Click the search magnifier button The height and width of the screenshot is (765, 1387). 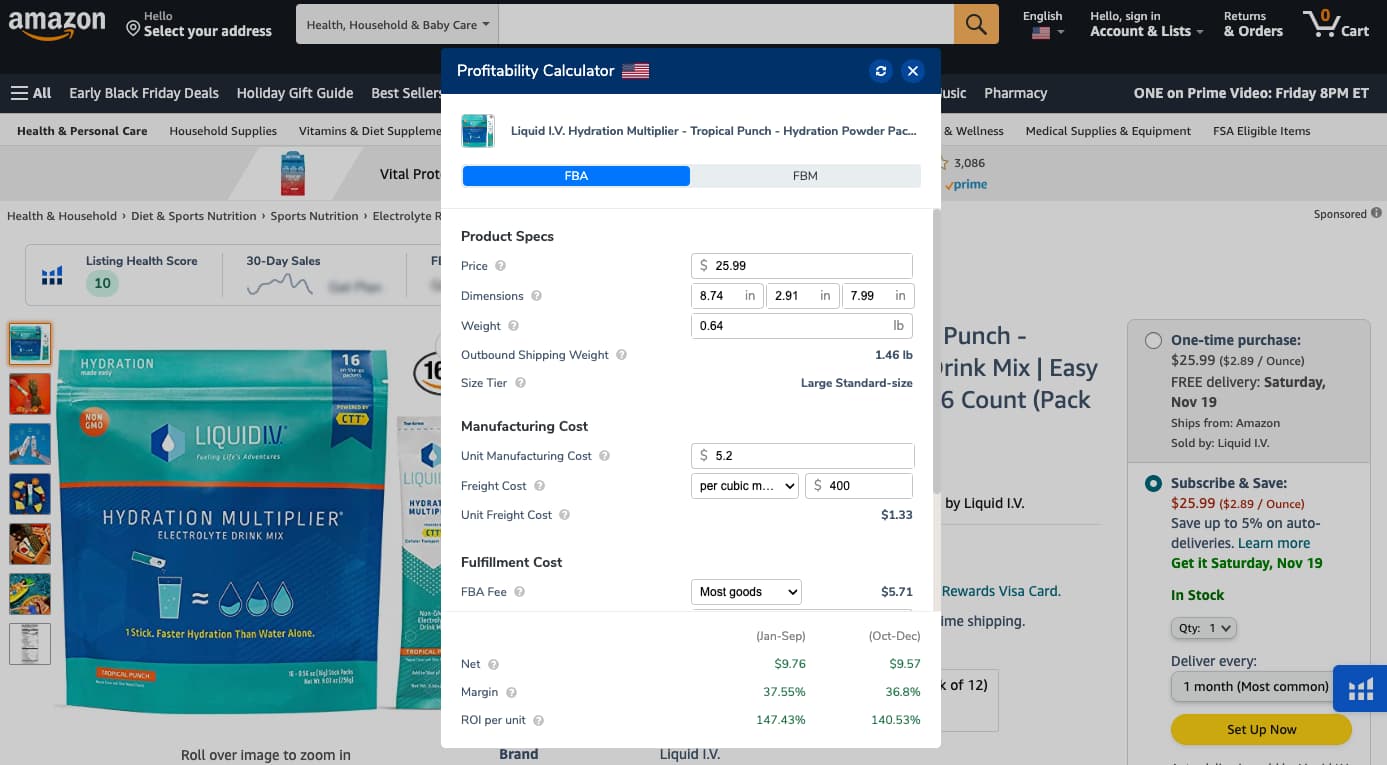tap(976, 24)
